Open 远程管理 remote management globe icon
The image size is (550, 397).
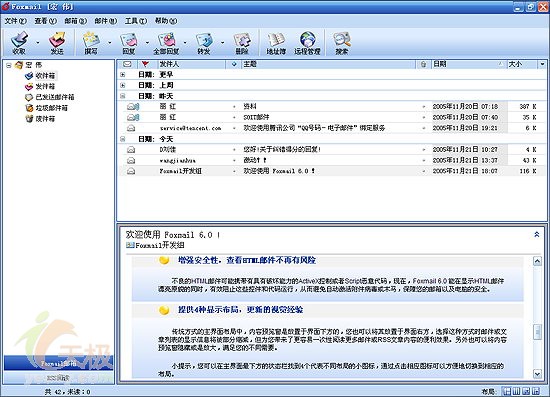click(x=307, y=43)
